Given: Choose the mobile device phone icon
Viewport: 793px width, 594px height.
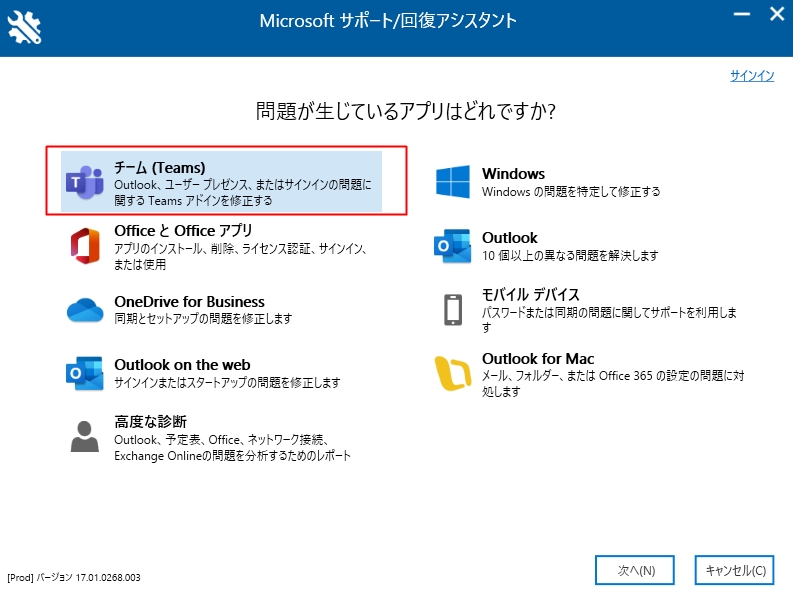Looking at the screenshot, I should [x=453, y=309].
